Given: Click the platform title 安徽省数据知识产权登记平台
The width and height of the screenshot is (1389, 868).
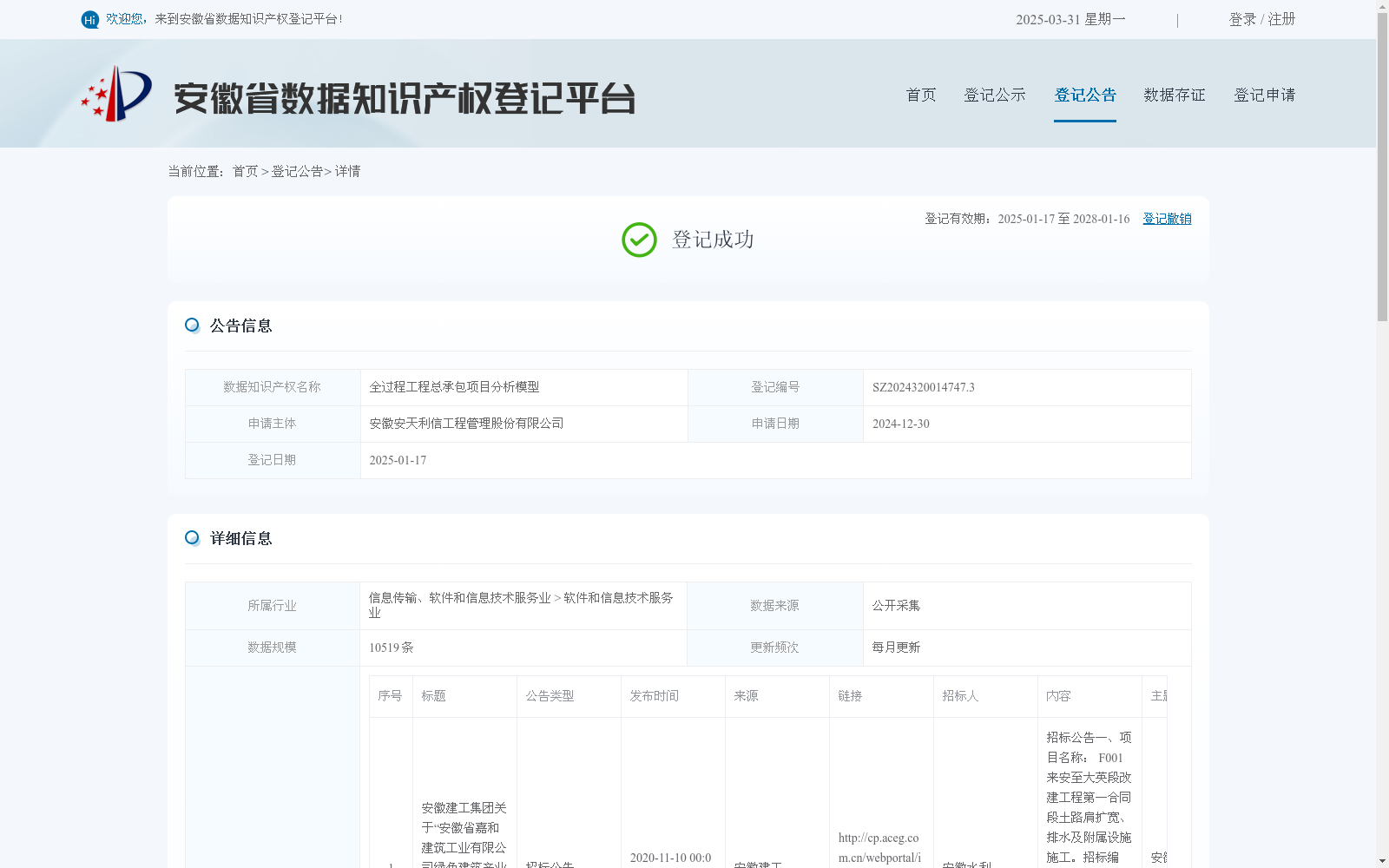Looking at the screenshot, I should click(405, 98).
